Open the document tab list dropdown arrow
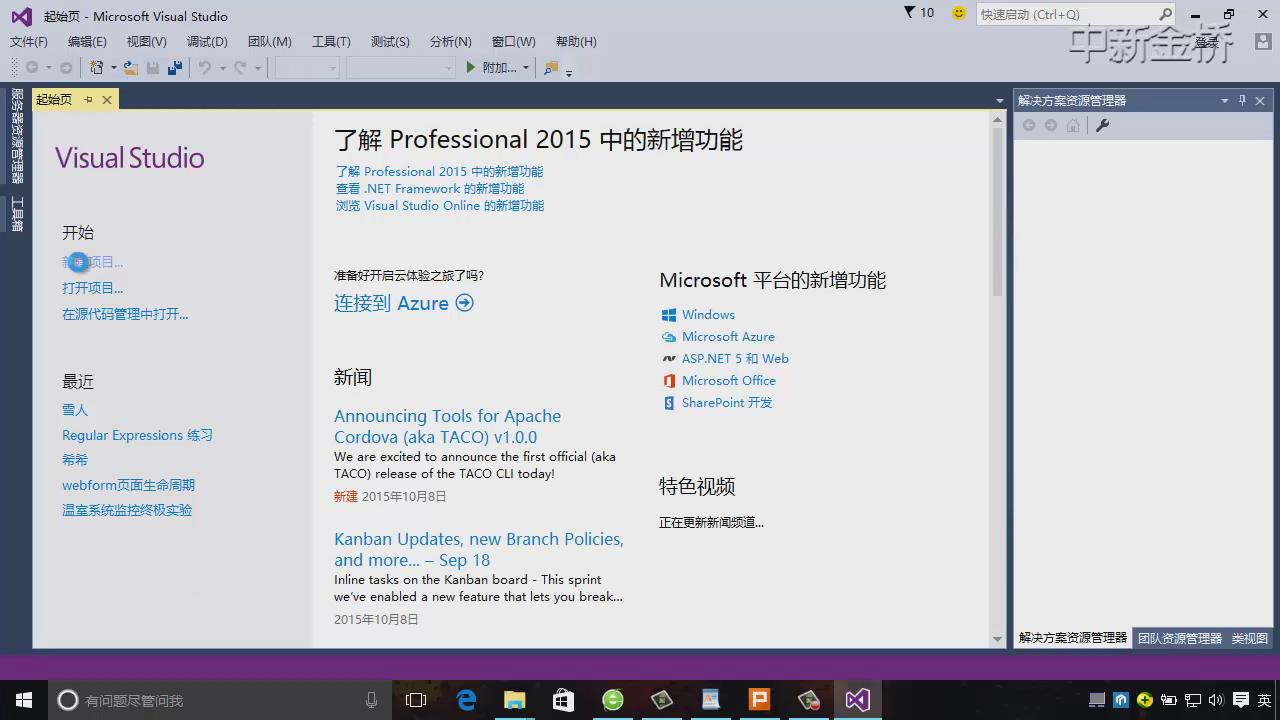The image size is (1280, 720). coord(999,100)
